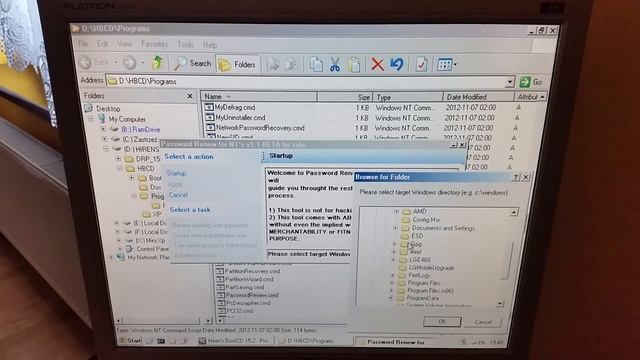Screen dimensions: 640x360
Task: Open the Help menu
Action: click(x=210, y=45)
